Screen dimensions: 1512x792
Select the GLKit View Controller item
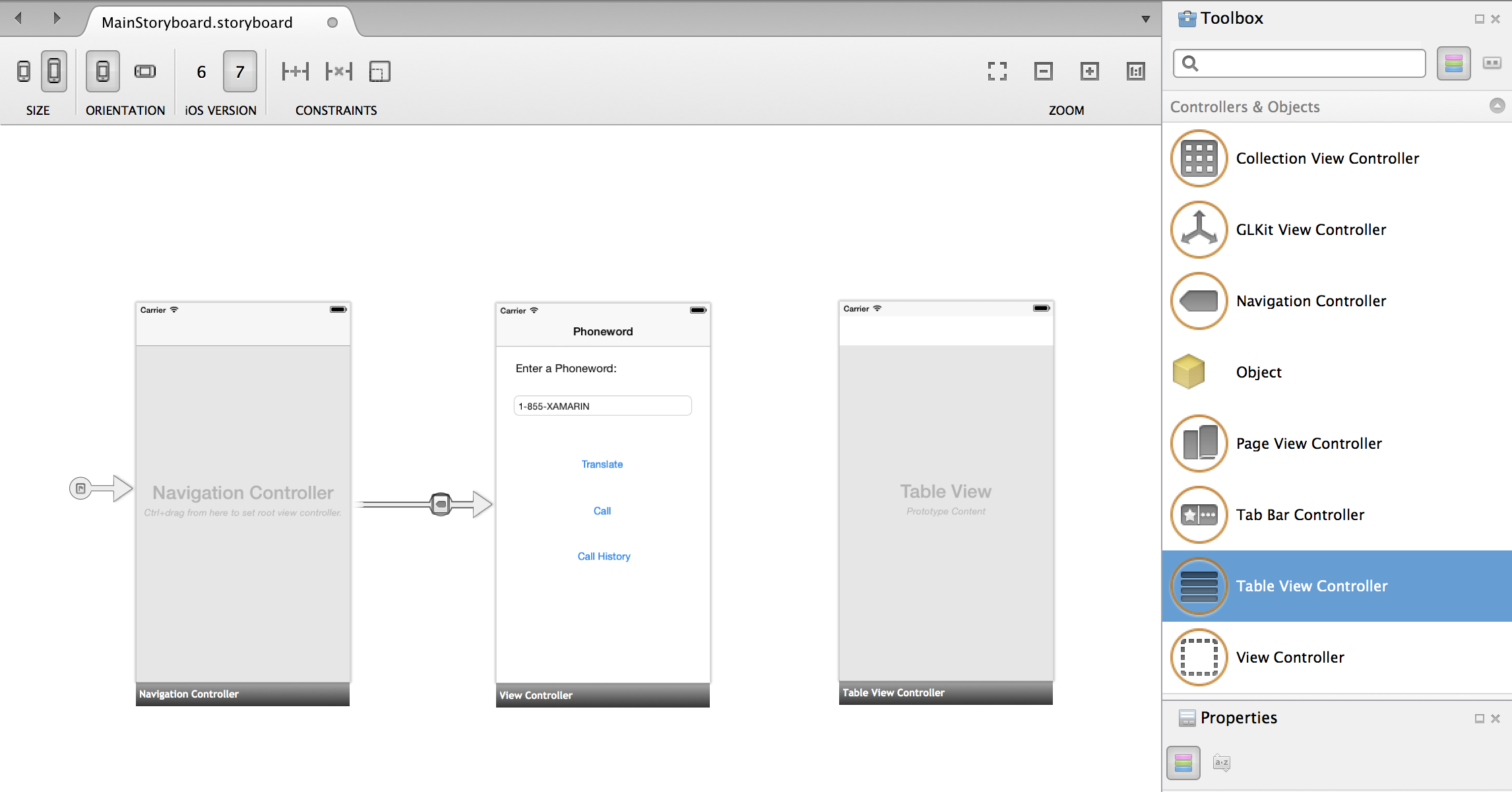pos(1310,230)
